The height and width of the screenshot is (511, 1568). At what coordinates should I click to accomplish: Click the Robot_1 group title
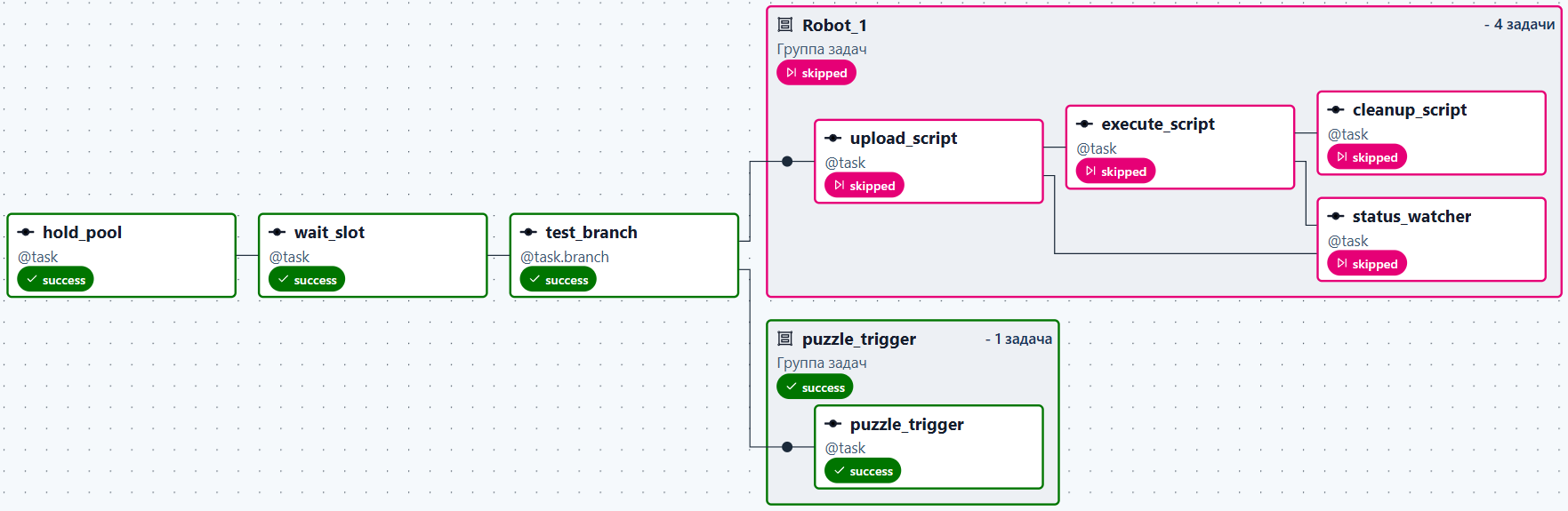pyautogui.click(x=834, y=25)
